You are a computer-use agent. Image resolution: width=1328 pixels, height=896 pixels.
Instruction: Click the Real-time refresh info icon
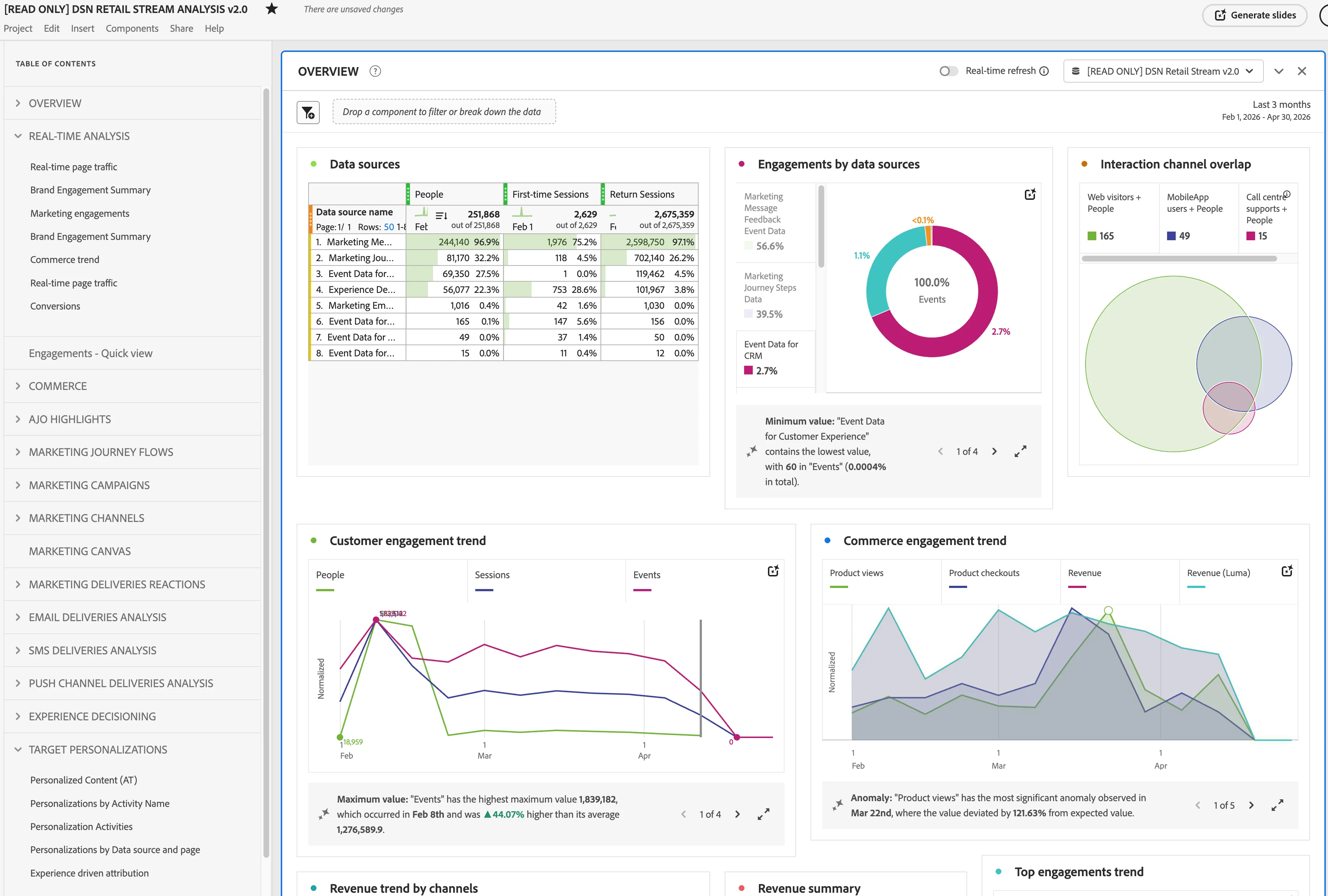click(x=1044, y=71)
